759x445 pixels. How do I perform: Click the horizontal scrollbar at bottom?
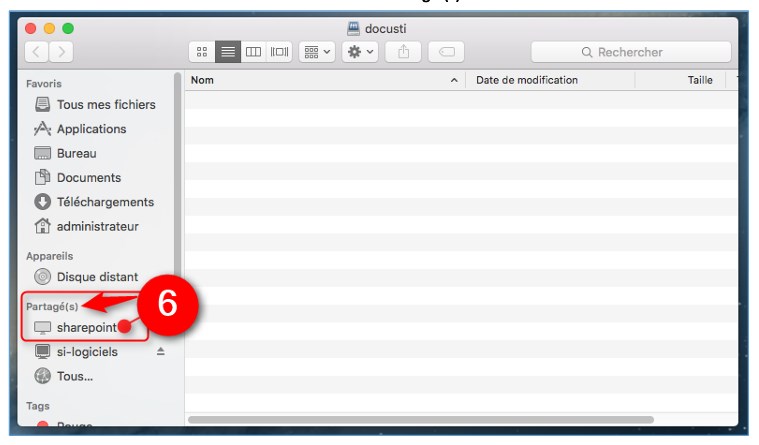[x=420, y=419]
